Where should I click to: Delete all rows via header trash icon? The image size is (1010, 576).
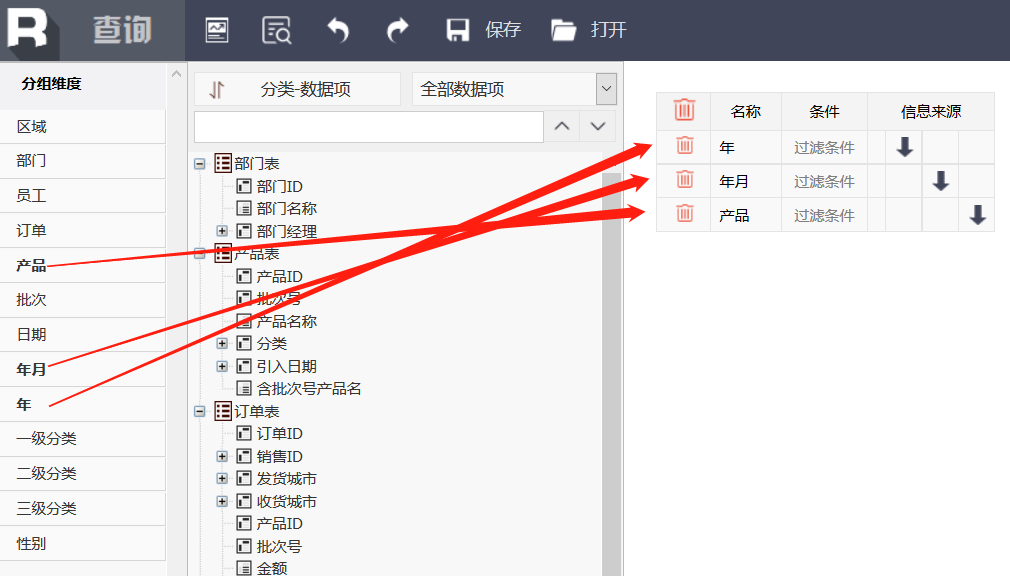[684, 110]
